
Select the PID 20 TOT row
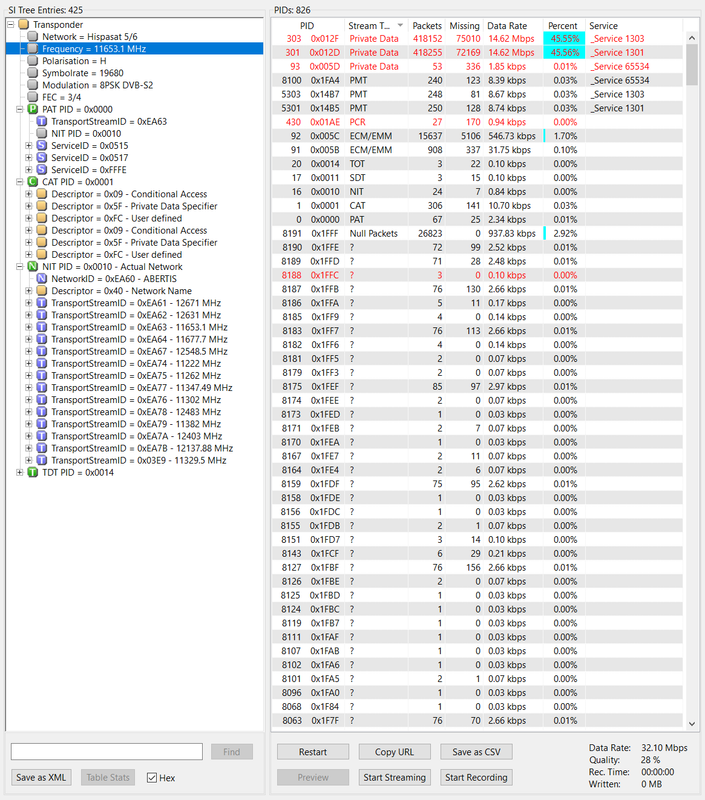(x=477, y=164)
